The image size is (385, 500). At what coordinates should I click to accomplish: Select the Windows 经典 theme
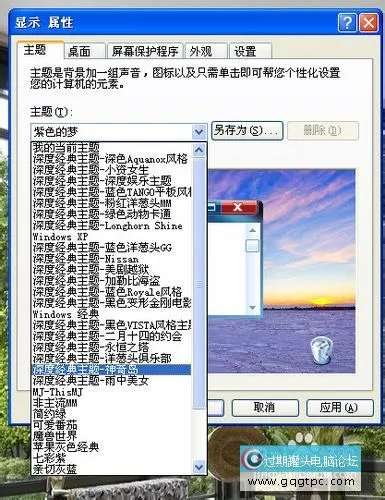pos(111,314)
